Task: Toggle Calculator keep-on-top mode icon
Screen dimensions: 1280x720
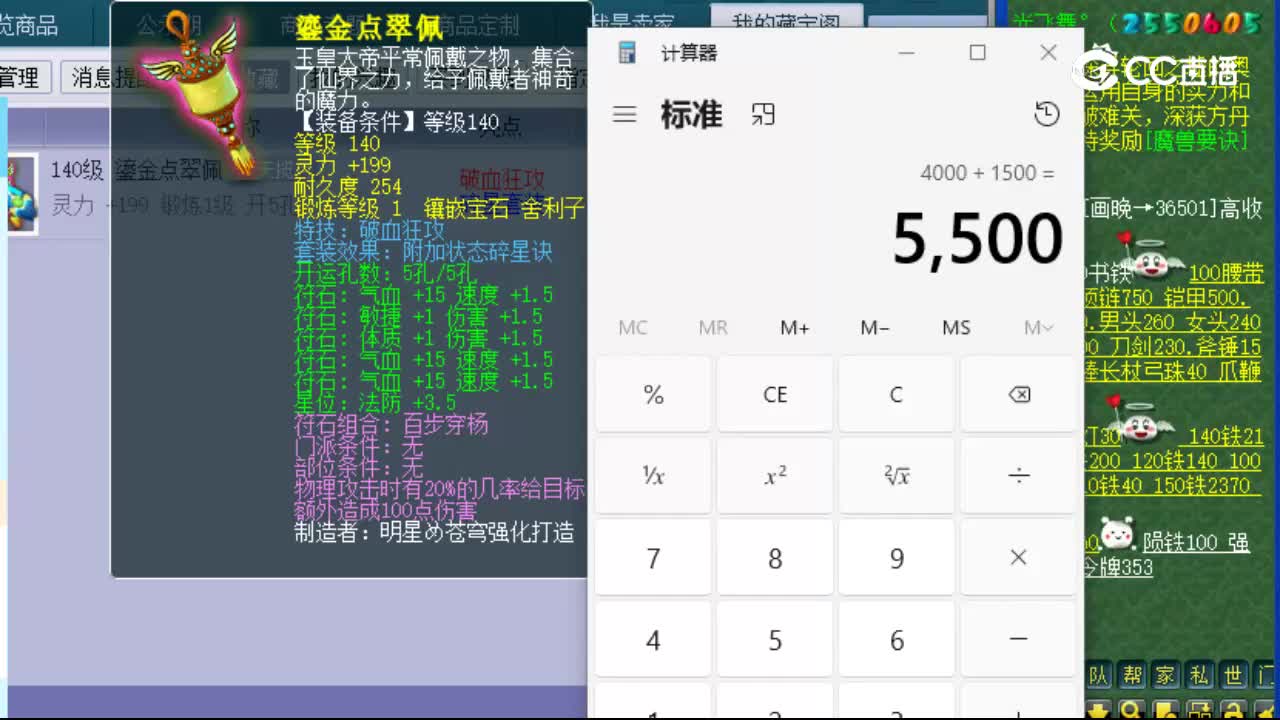Action: point(763,115)
